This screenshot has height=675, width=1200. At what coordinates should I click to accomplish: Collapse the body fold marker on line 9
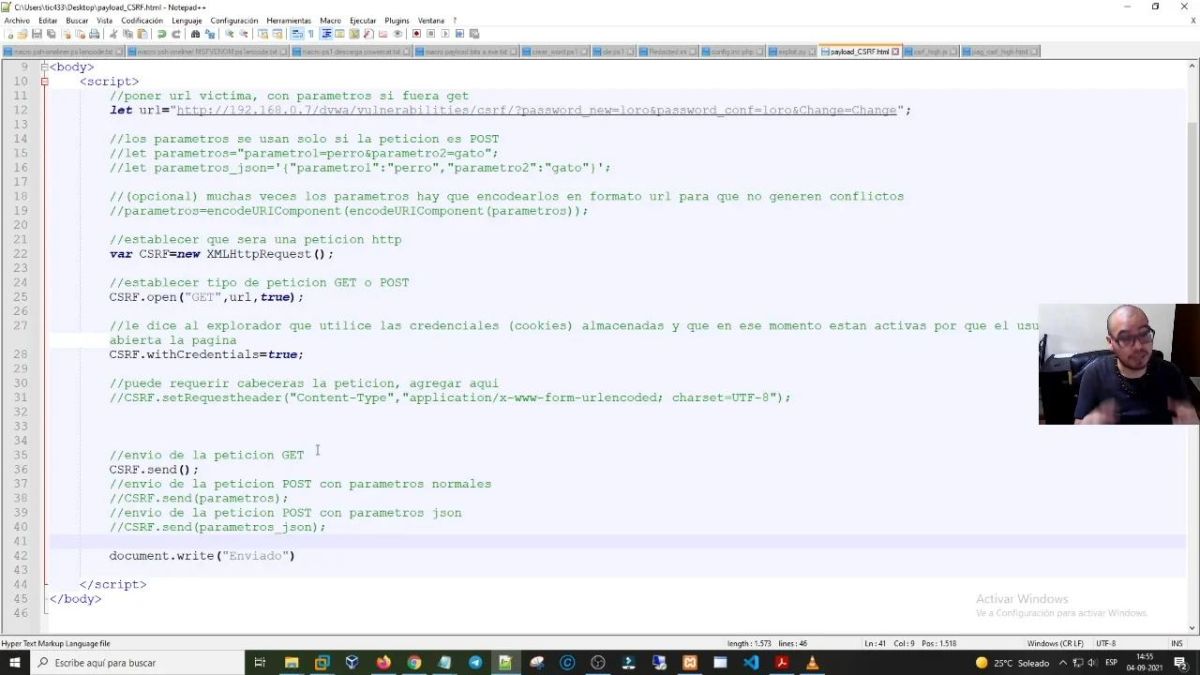(44, 67)
